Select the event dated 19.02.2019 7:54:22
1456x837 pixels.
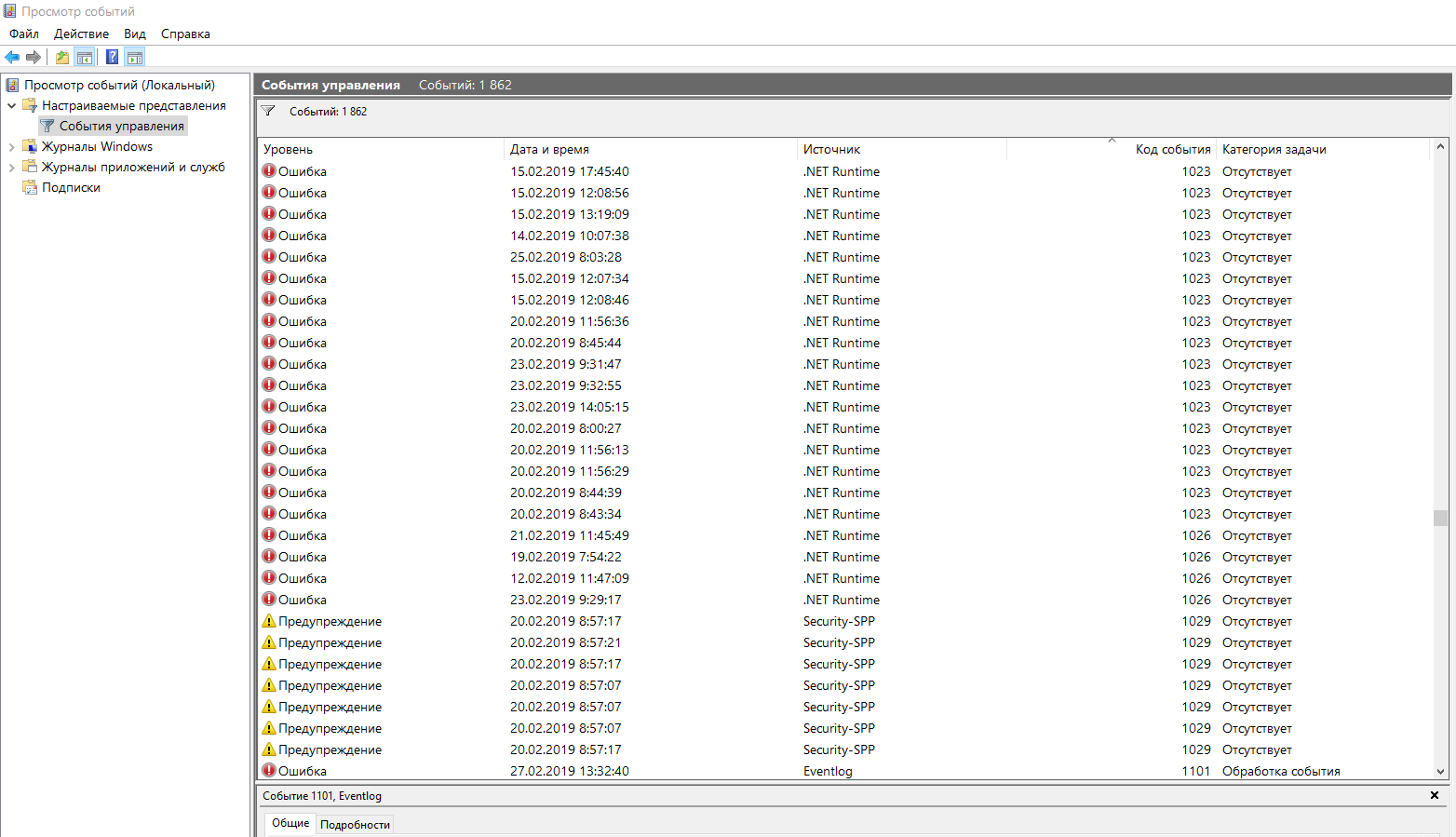(843, 557)
